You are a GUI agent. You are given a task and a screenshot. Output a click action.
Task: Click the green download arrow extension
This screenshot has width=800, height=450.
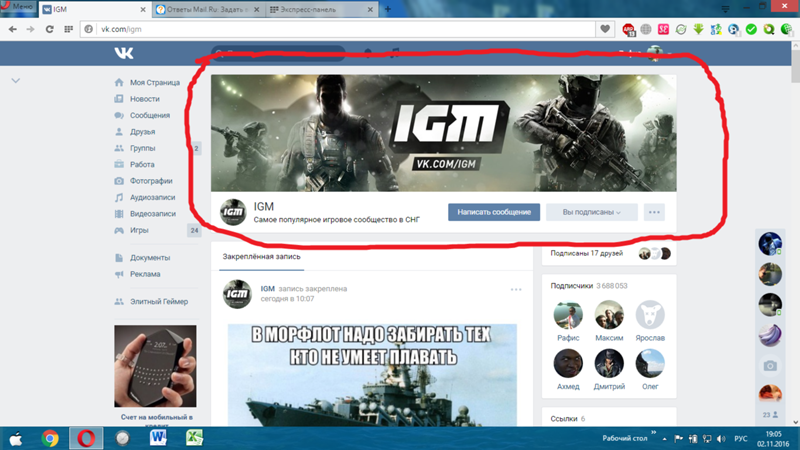pos(698,29)
